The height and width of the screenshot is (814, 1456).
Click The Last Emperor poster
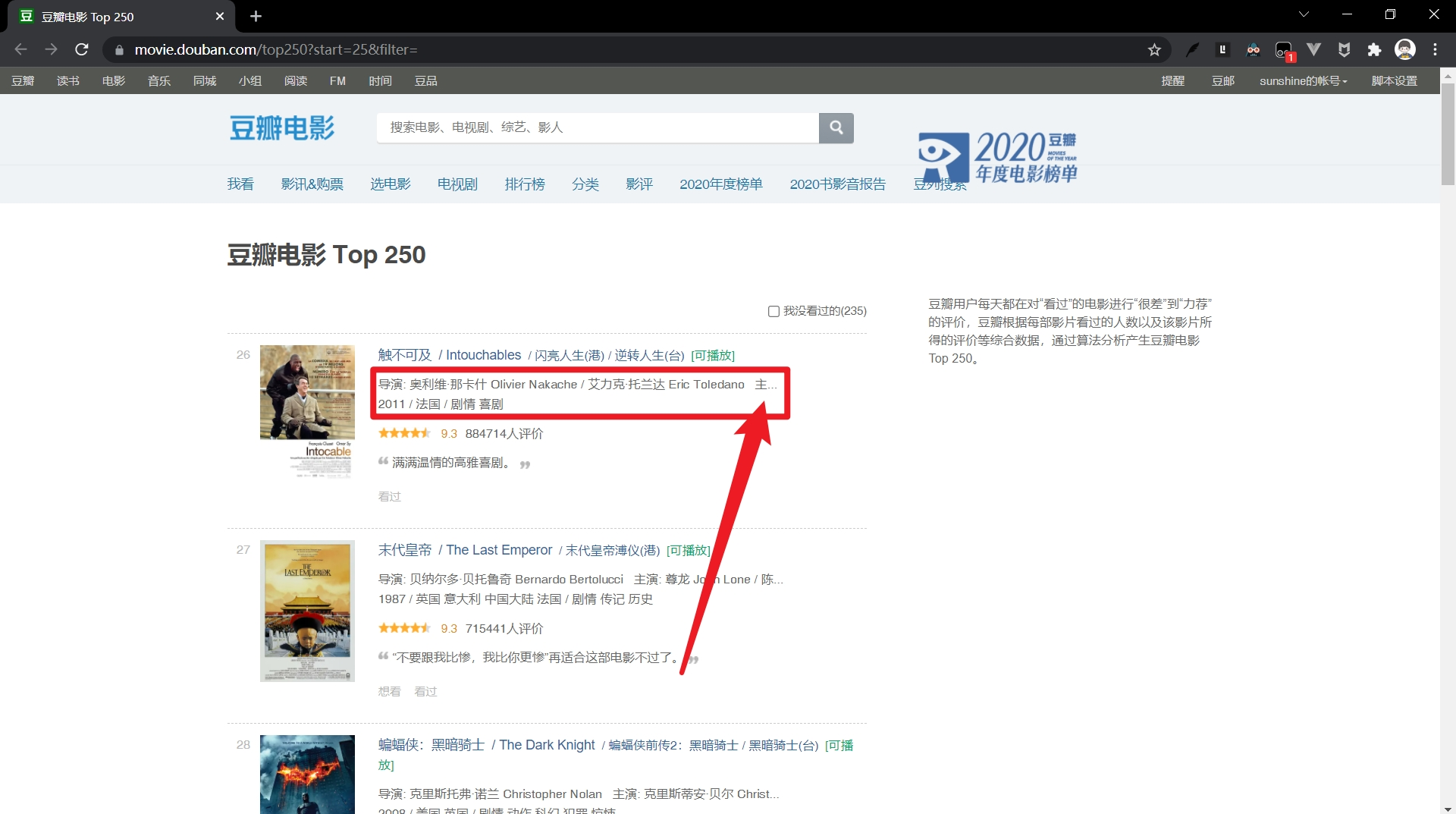[307, 611]
